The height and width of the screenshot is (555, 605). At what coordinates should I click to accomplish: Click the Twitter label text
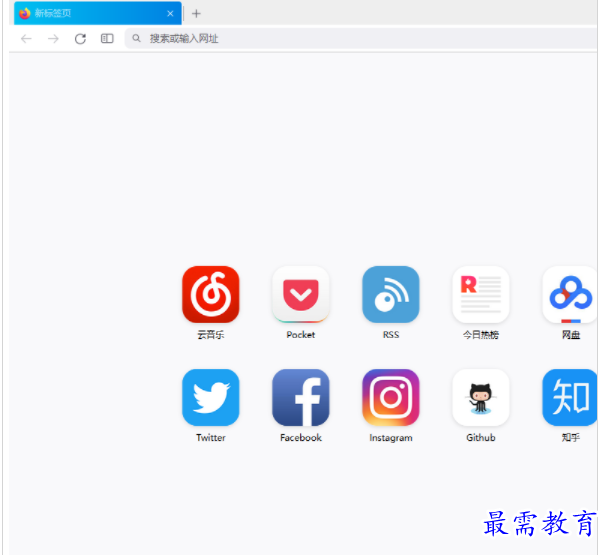[x=211, y=438]
